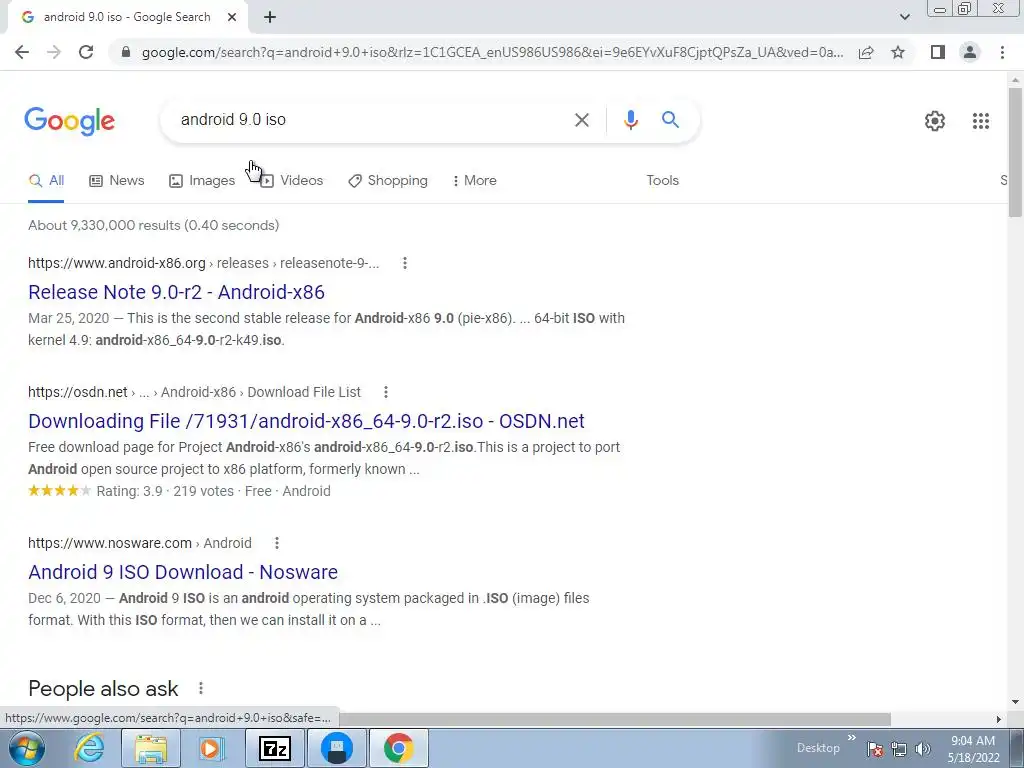Switch to Chrome taskbar button
Screen dimensions: 1024x768
click(398, 748)
